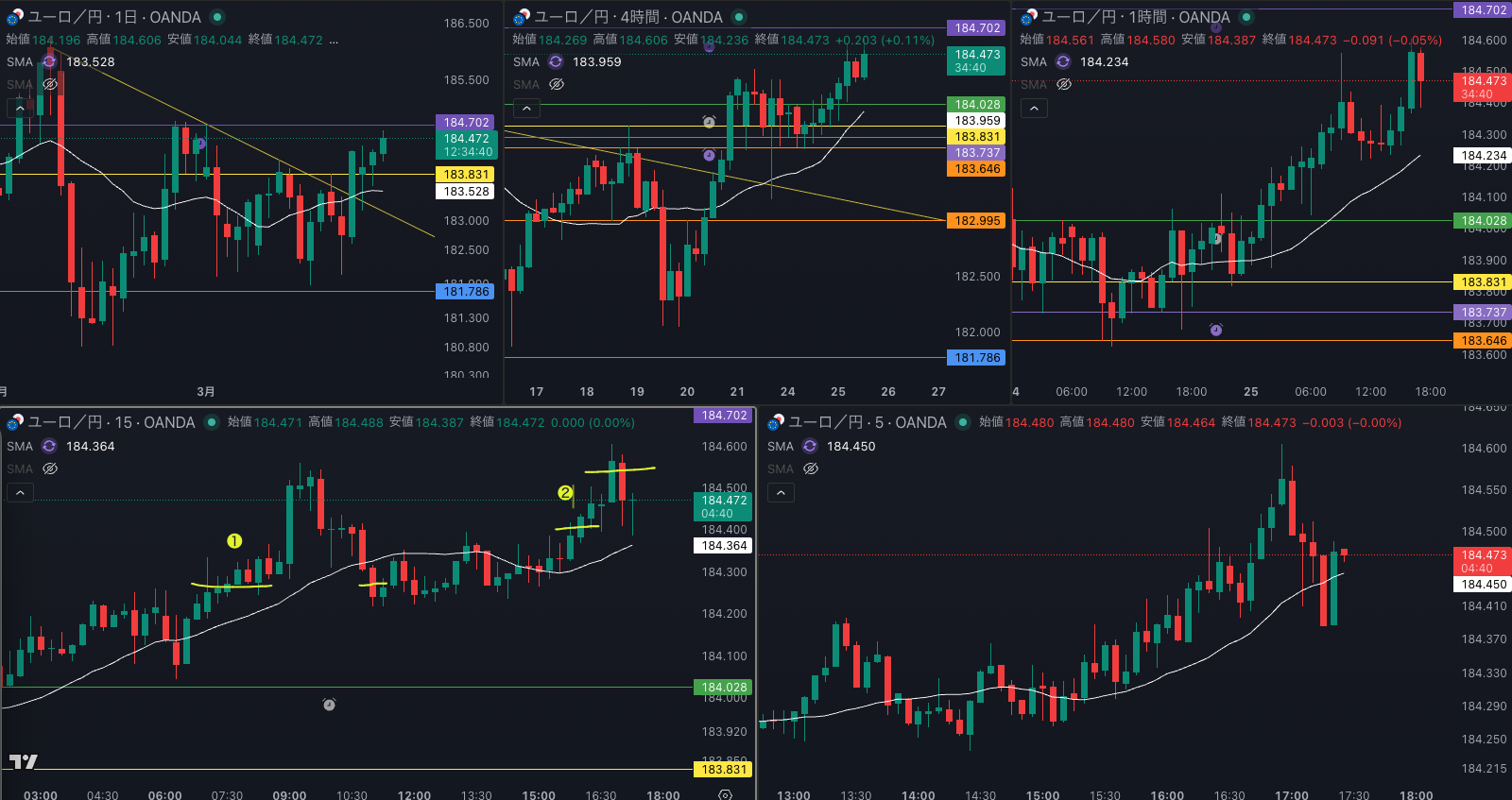Click the gray alarm icon on 4-hour chart
The height and width of the screenshot is (800, 1512).
tap(709, 122)
